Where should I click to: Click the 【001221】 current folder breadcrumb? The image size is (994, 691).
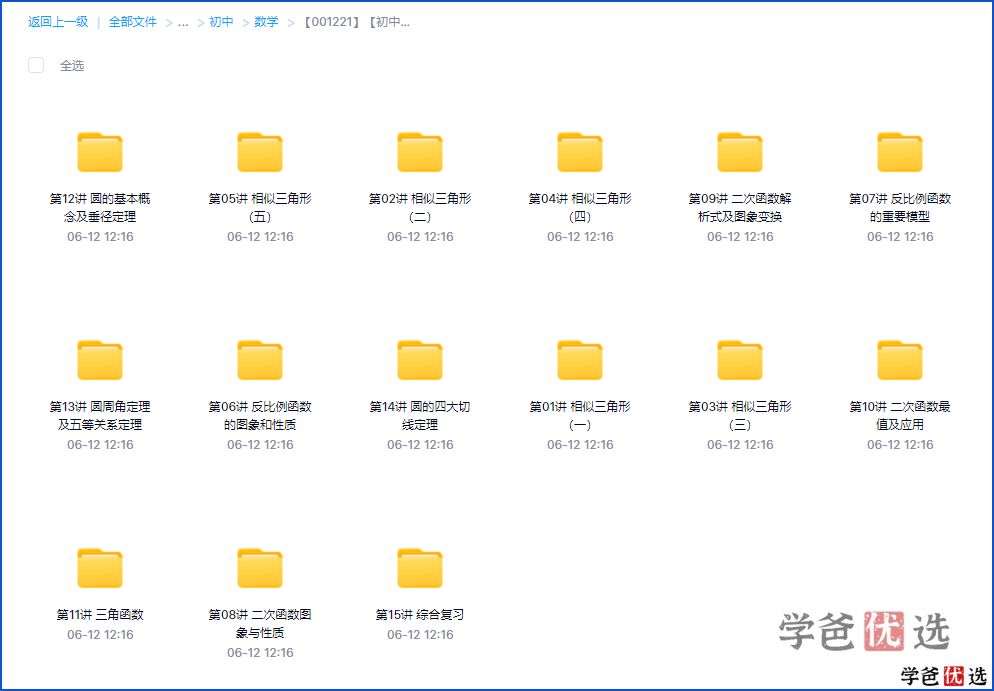(356, 22)
